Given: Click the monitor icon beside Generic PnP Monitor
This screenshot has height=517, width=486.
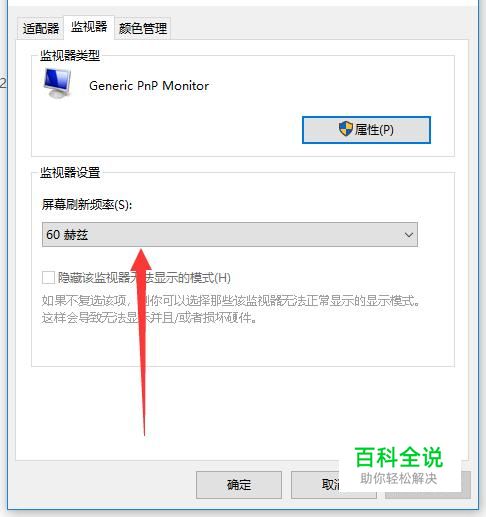Looking at the screenshot, I should [57, 83].
